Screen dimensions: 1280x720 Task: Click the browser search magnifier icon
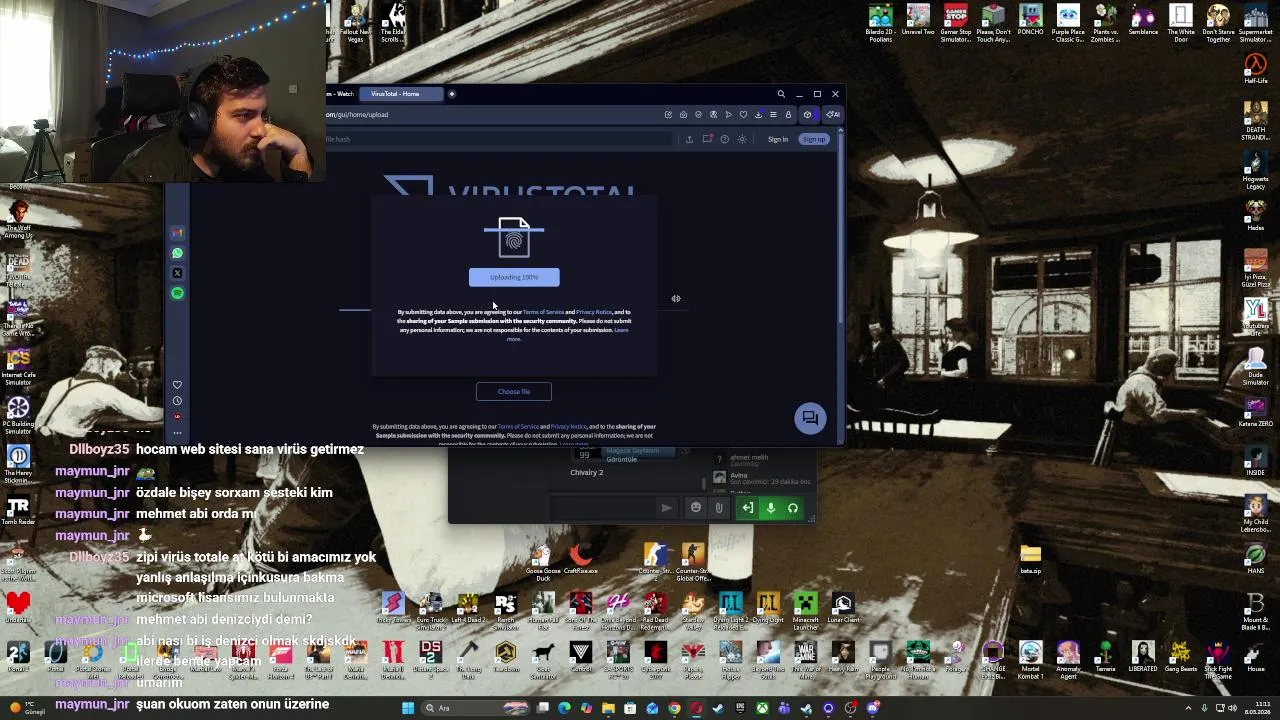[x=781, y=94]
